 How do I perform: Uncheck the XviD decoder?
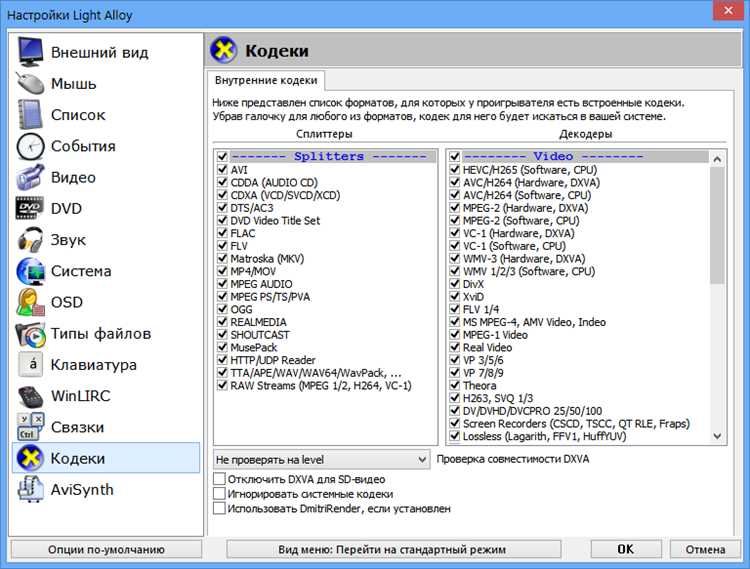point(454,296)
